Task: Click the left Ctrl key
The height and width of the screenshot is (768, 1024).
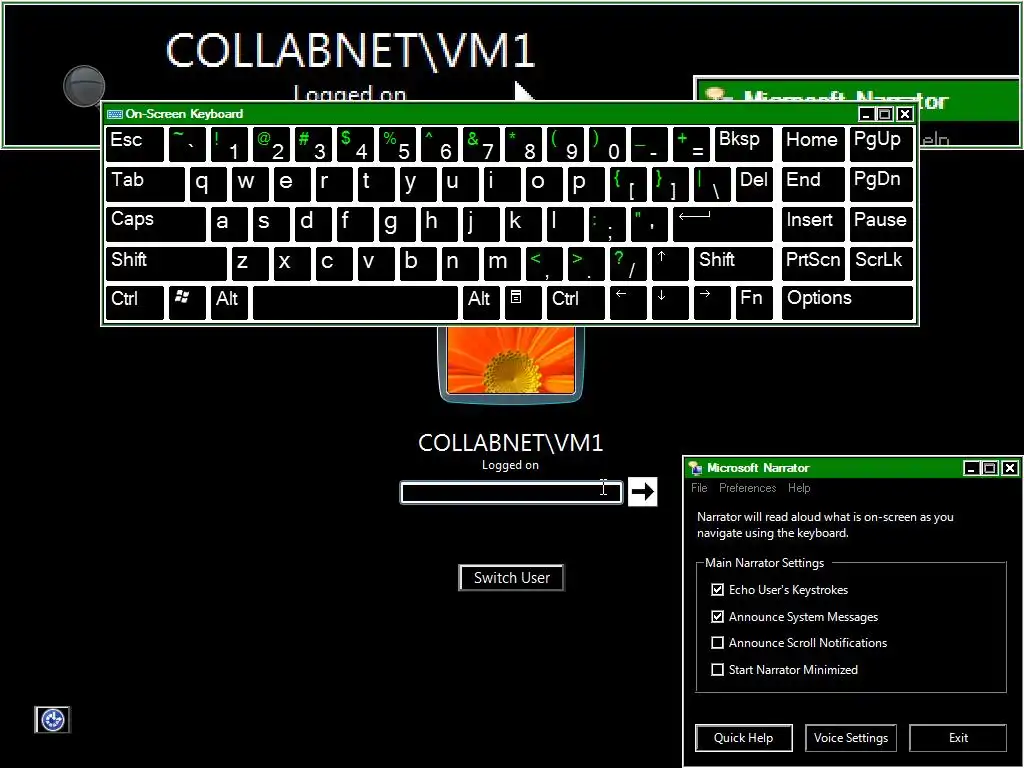Action: click(x=135, y=302)
